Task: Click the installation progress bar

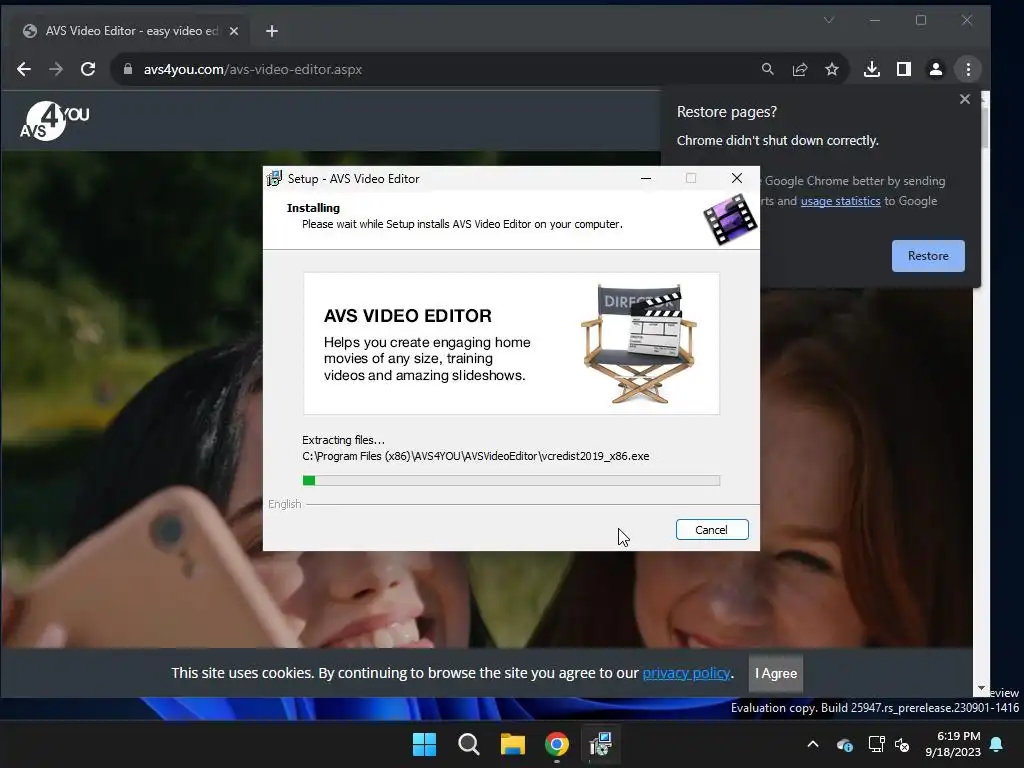Action: click(x=511, y=481)
